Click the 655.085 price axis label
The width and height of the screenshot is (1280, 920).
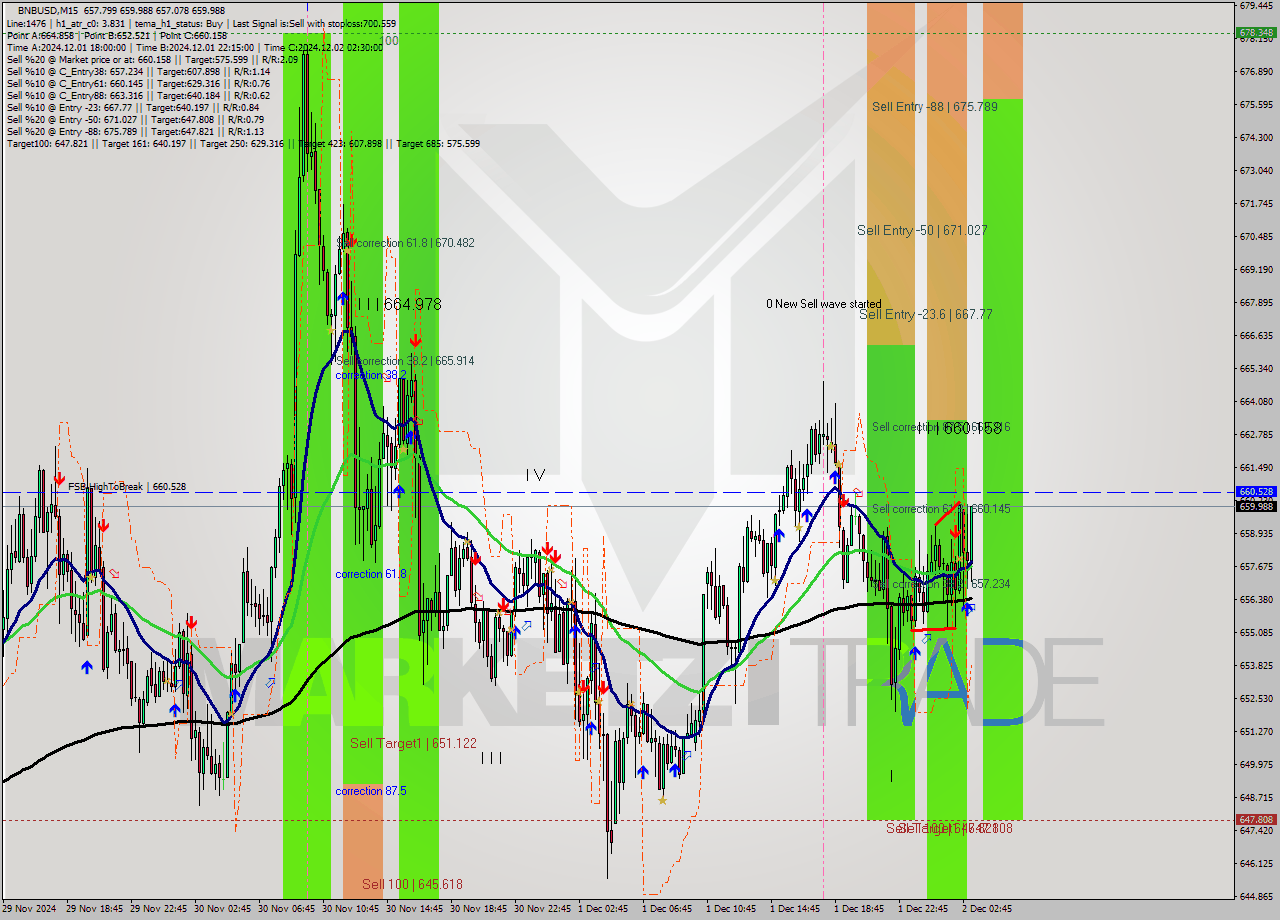pos(1256,632)
